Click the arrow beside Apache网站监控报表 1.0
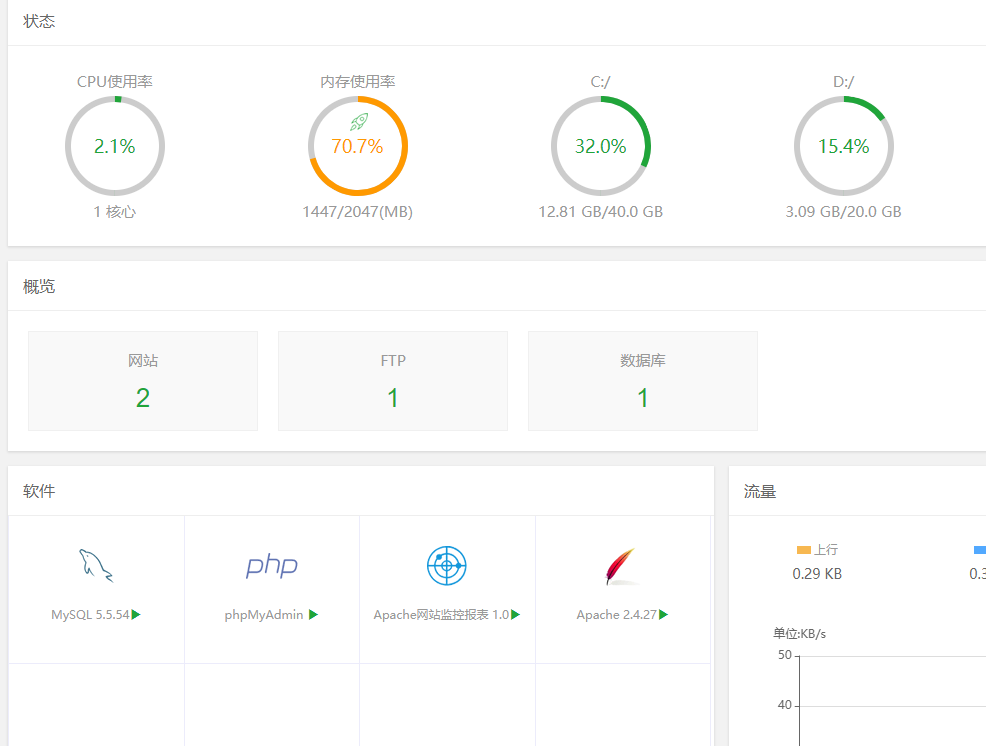This screenshot has width=986, height=746. click(516, 615)
